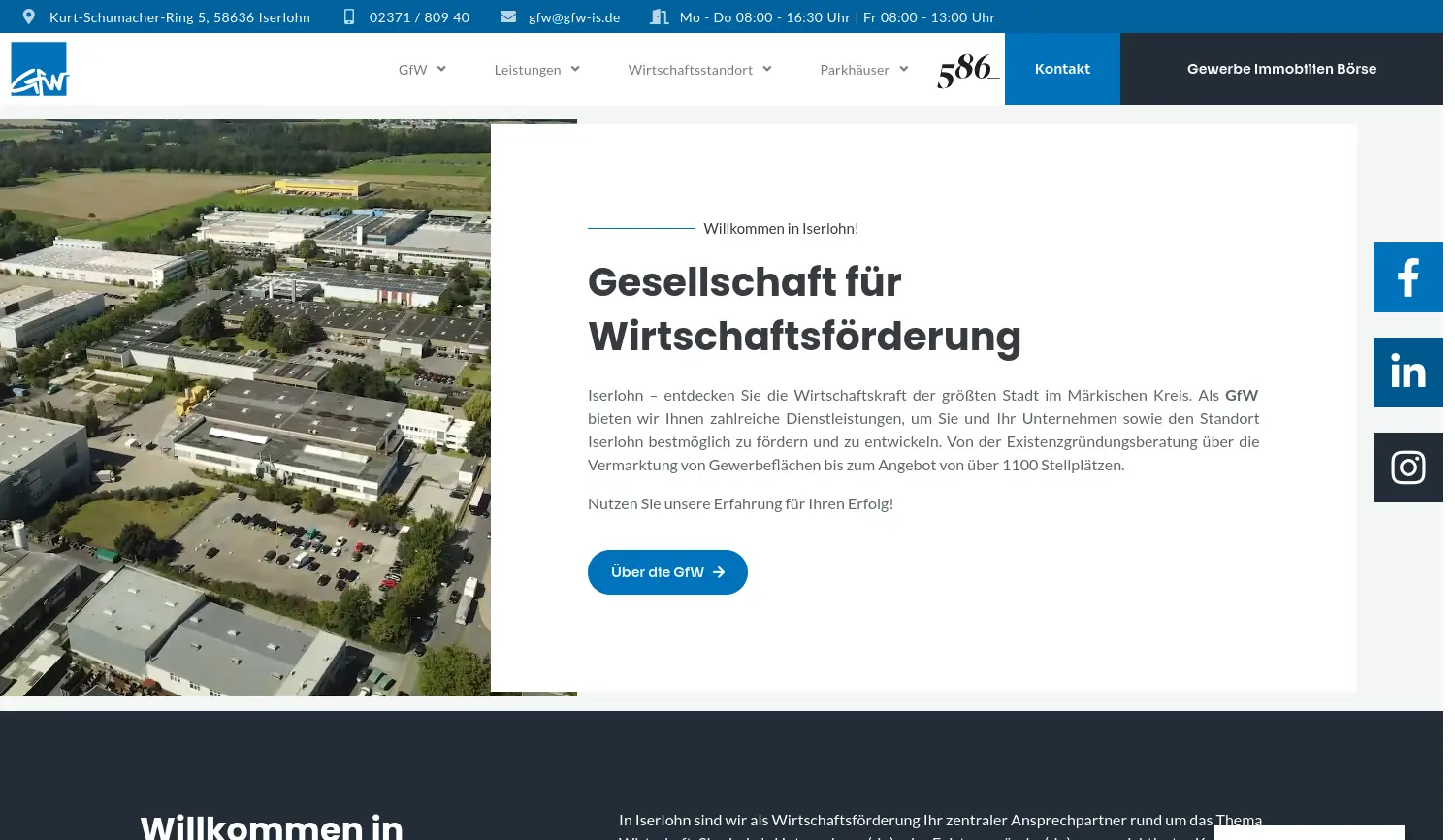Click the arrow icon inside the Über die GfW button
The image size is (1455, 840).
(x=718, y=572)
